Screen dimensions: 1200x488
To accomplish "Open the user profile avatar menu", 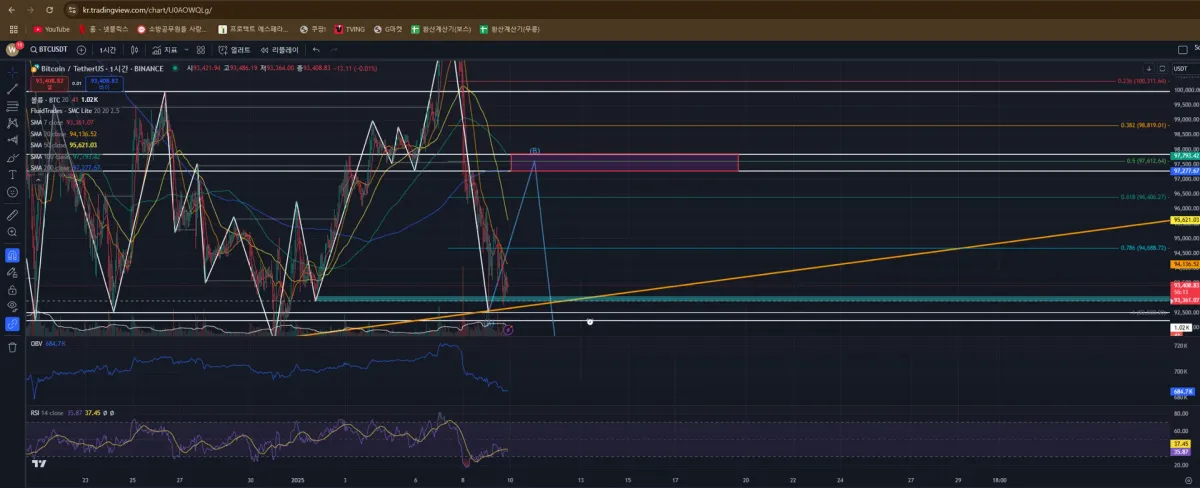I will click(13, 49).
